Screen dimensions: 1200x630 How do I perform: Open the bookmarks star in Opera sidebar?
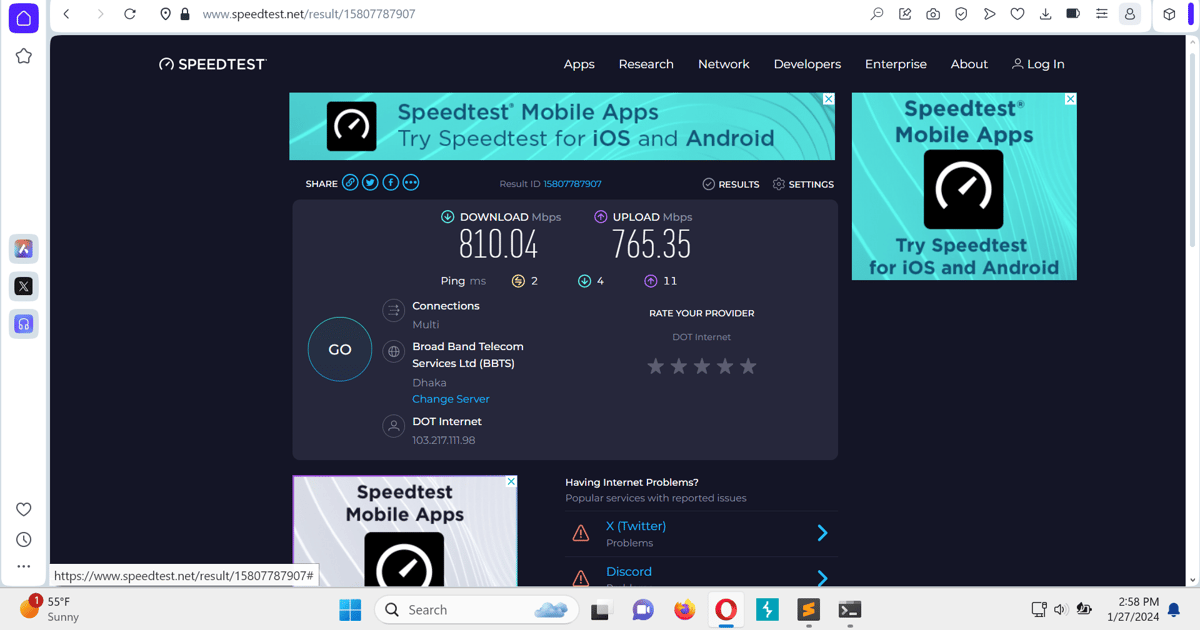24,57
